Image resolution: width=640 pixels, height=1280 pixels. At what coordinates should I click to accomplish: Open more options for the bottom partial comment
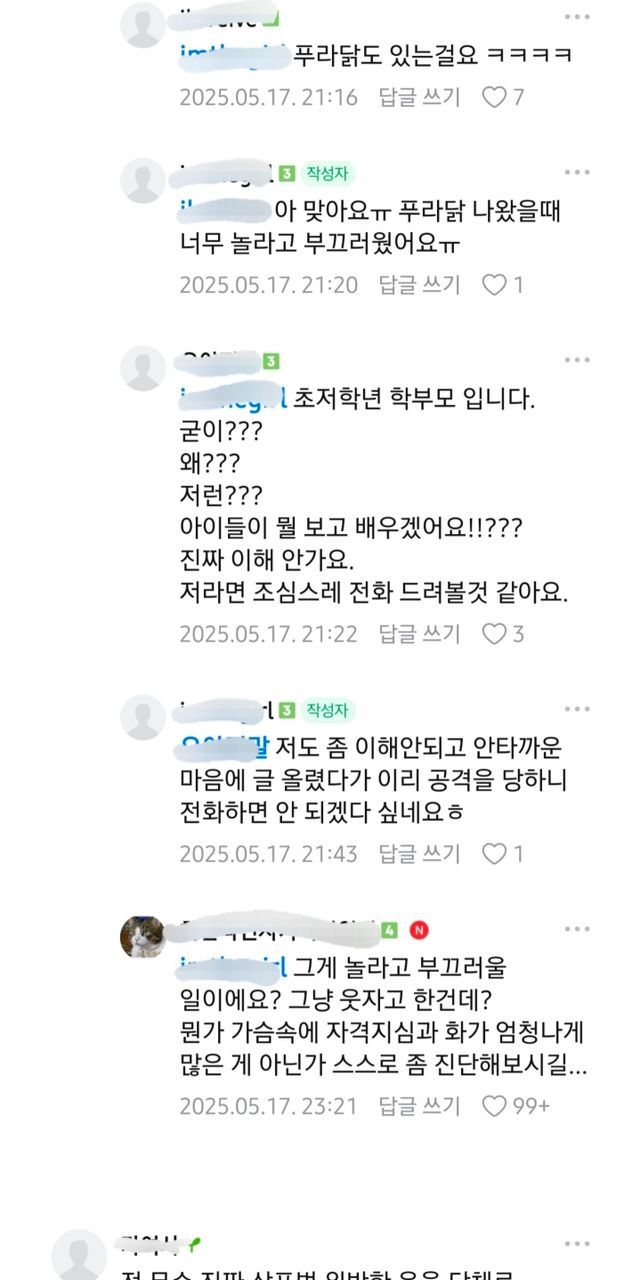[577, 1245]
